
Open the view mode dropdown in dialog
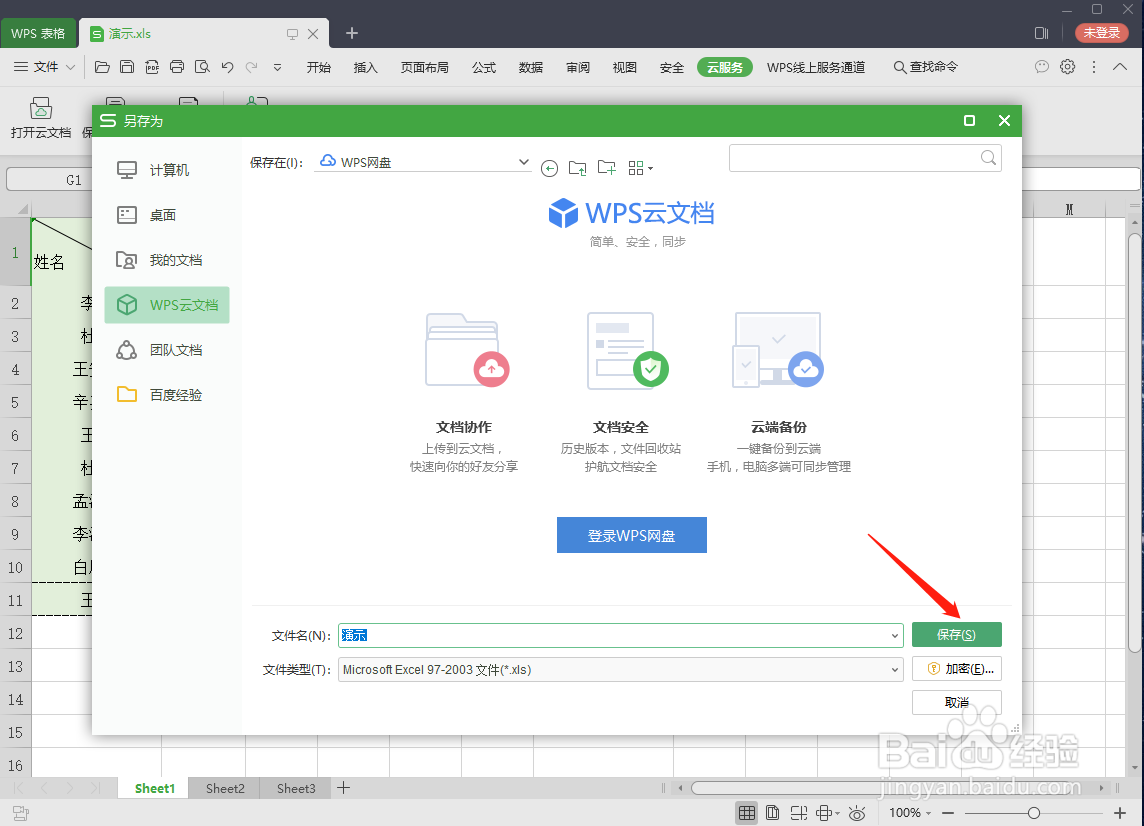pyautogui.click(x=640, y=169)
